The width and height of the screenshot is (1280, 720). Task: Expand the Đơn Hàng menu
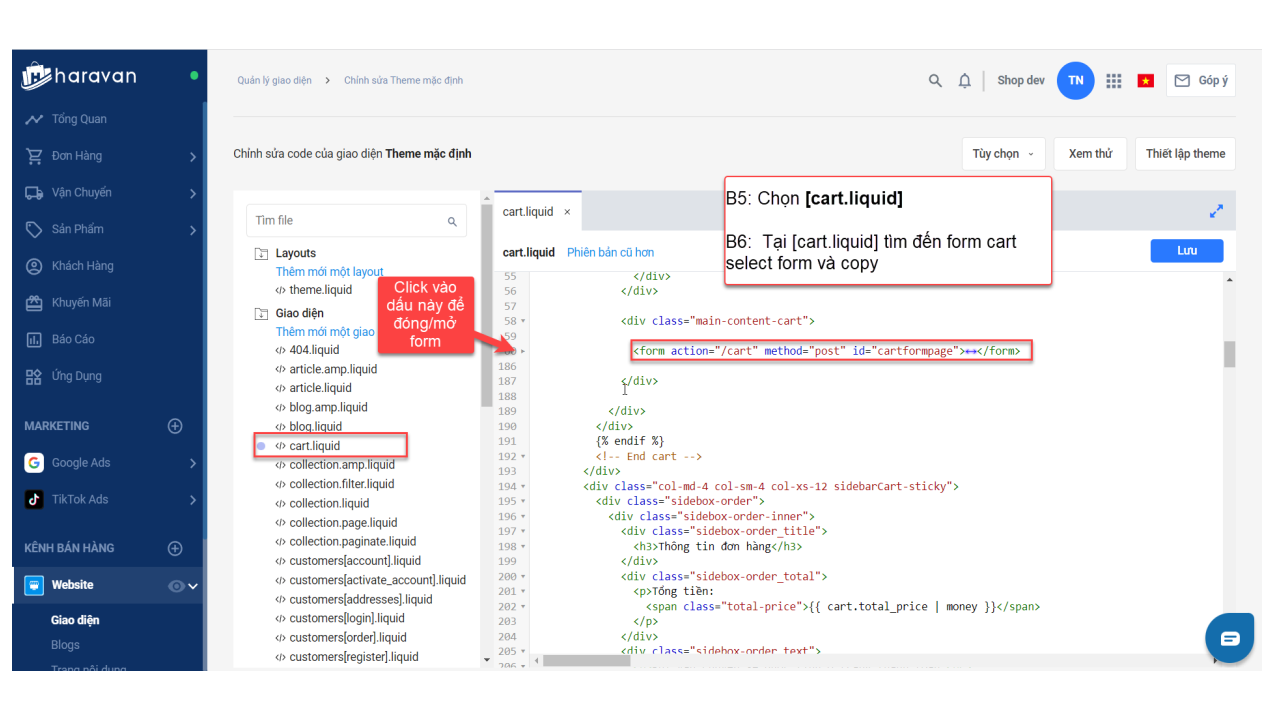192,156
